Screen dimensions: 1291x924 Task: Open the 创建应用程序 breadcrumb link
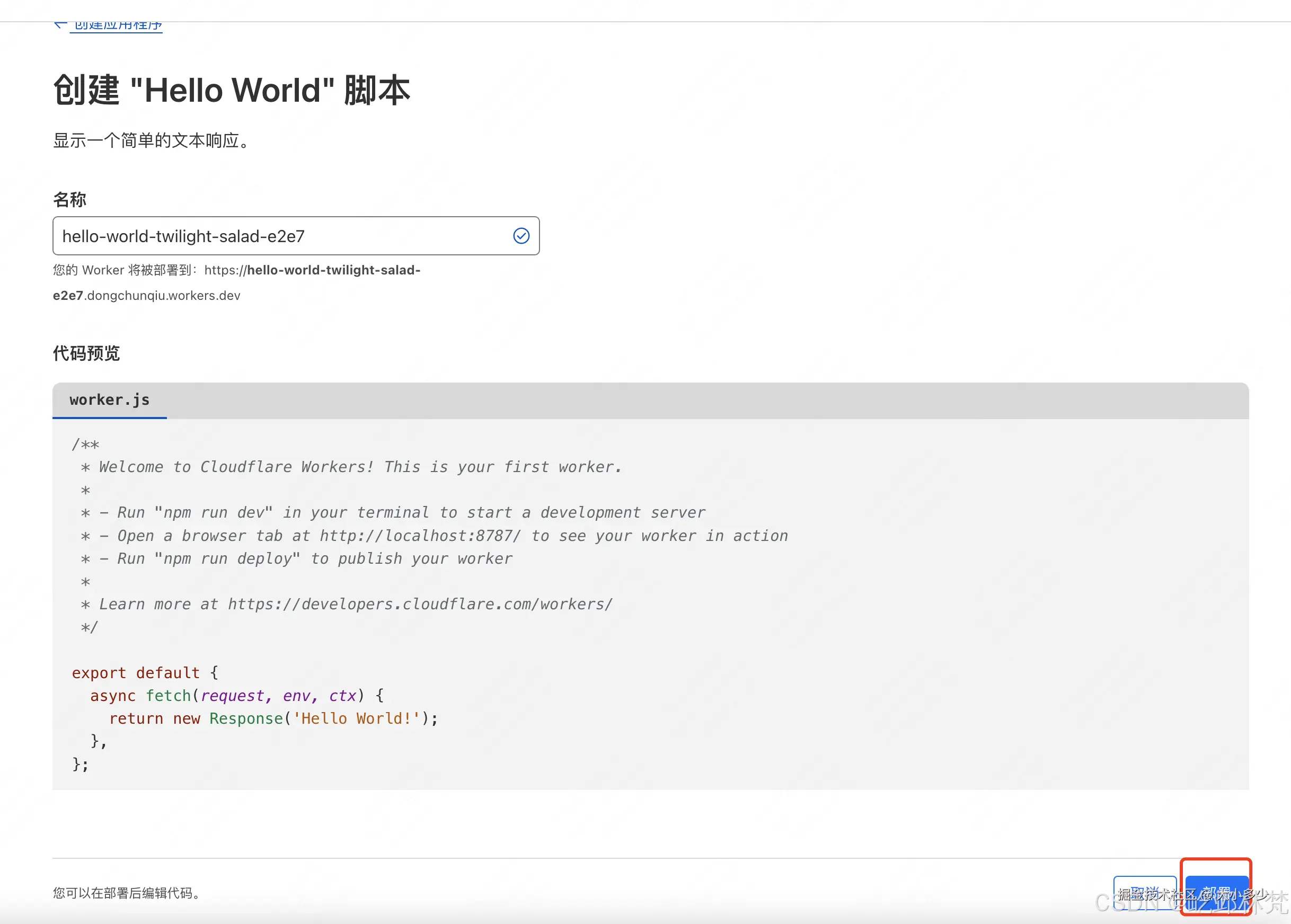(118, 25)
